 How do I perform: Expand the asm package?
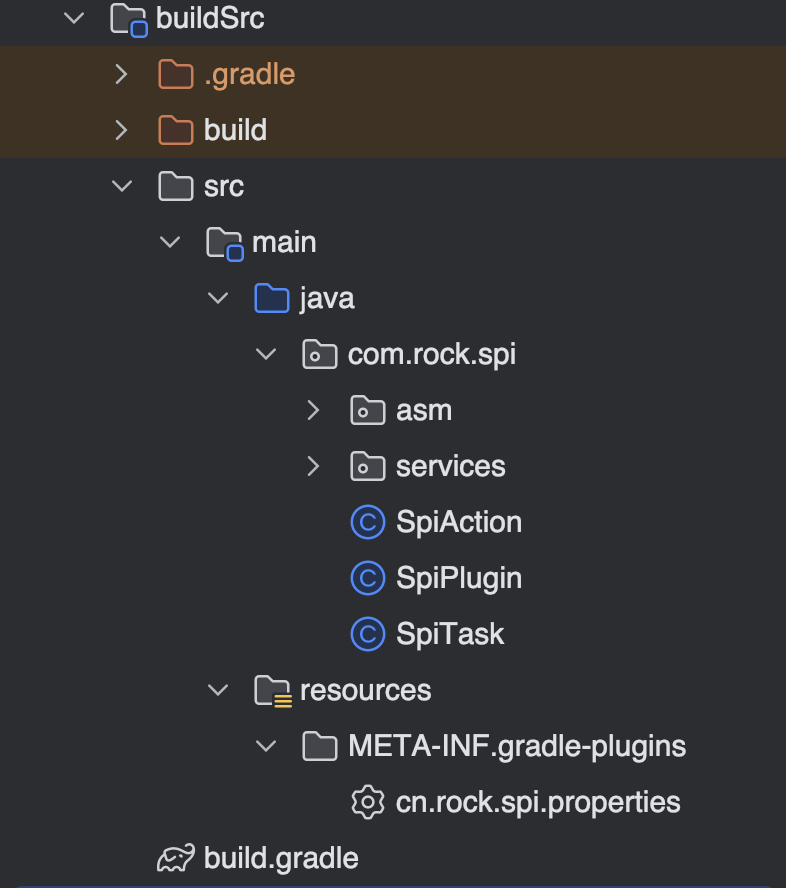[x=313, y=409]
